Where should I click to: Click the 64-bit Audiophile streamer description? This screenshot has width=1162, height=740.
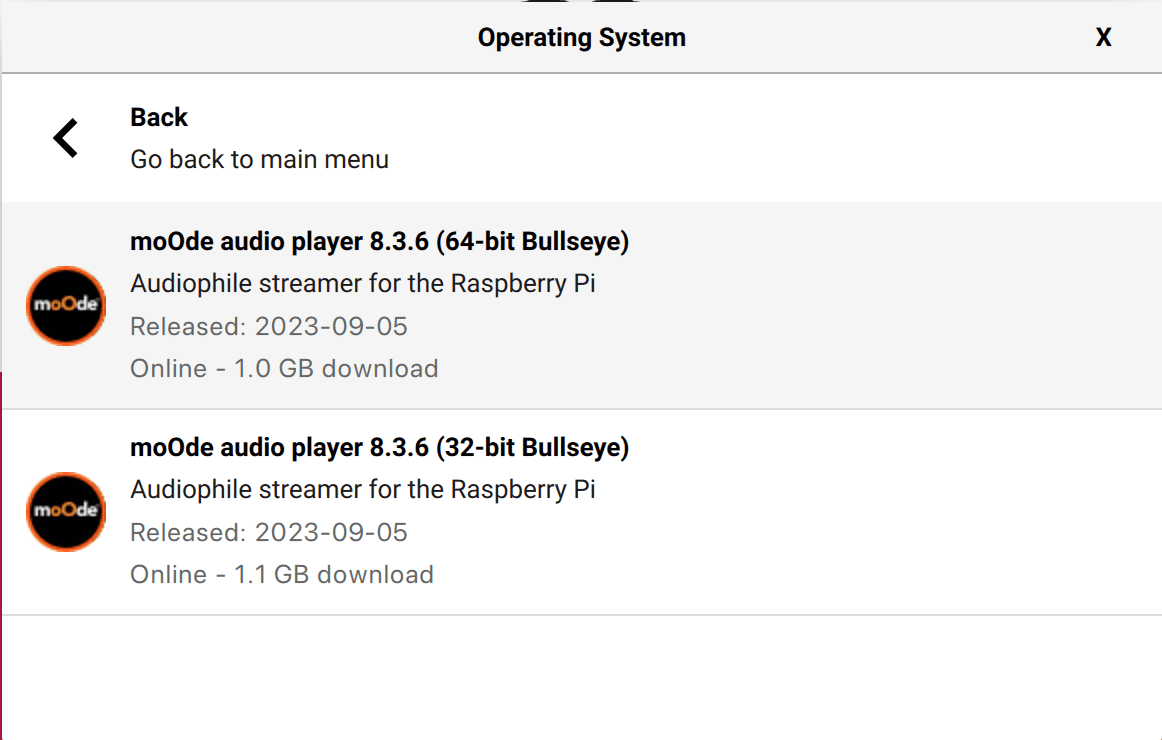pos(363,284)
